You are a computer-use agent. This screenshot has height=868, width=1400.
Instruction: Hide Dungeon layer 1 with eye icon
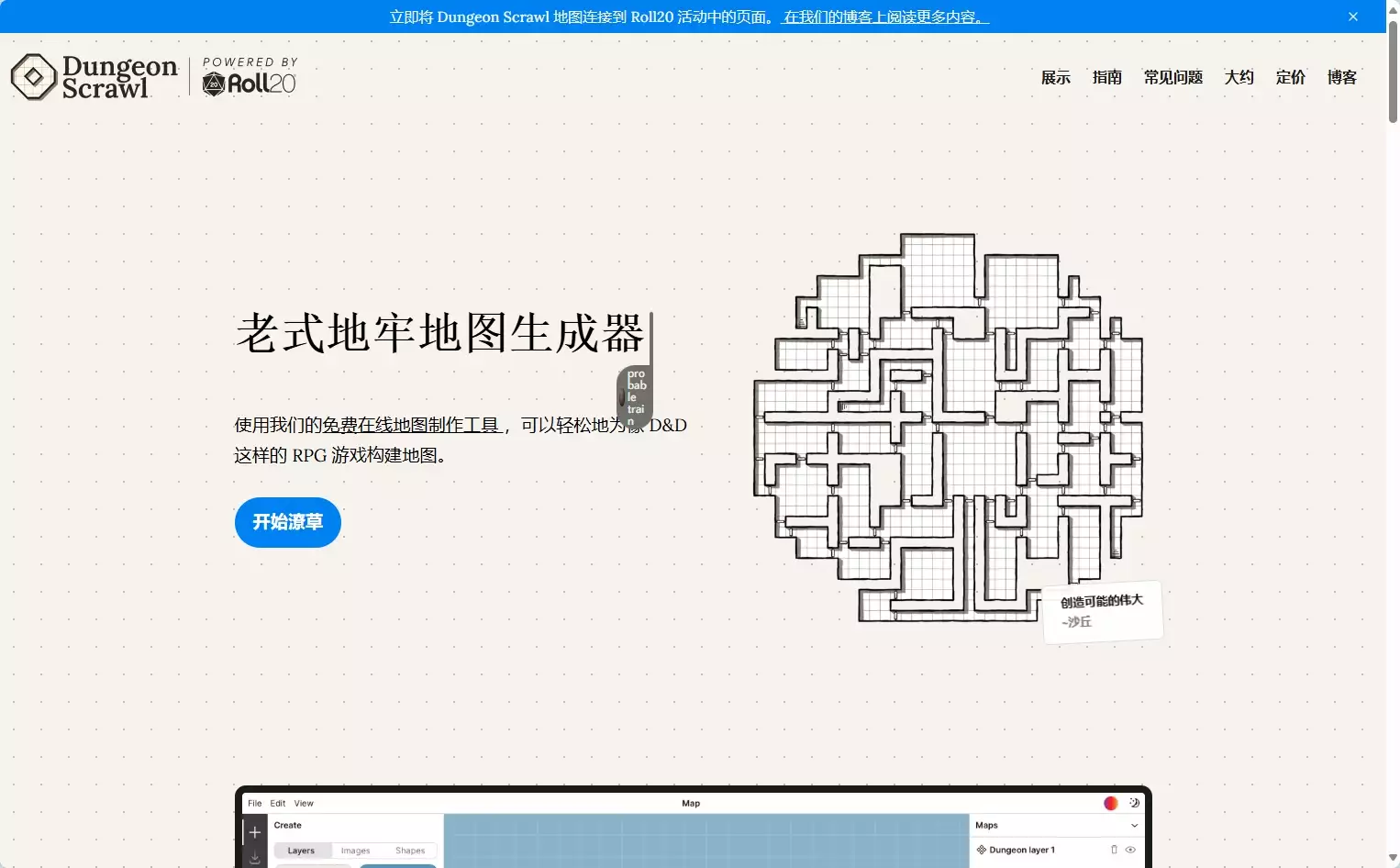1131,850
